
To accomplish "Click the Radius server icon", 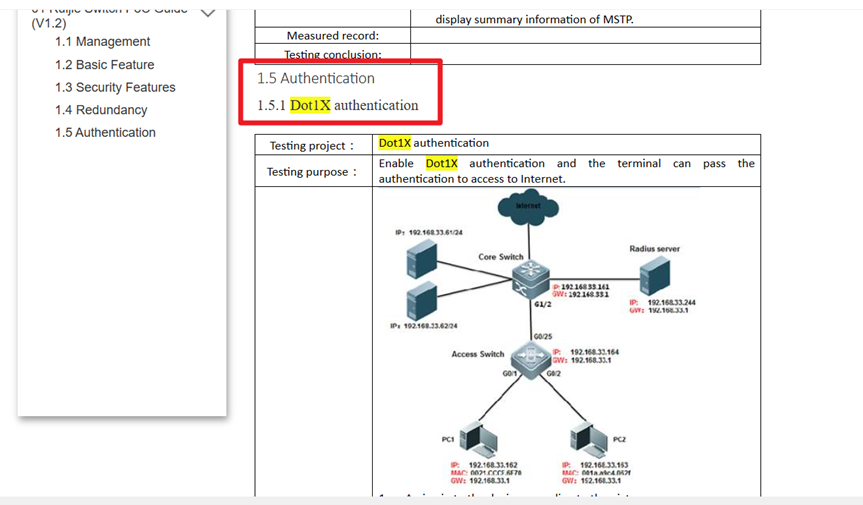I will click(x=653, y=275).
